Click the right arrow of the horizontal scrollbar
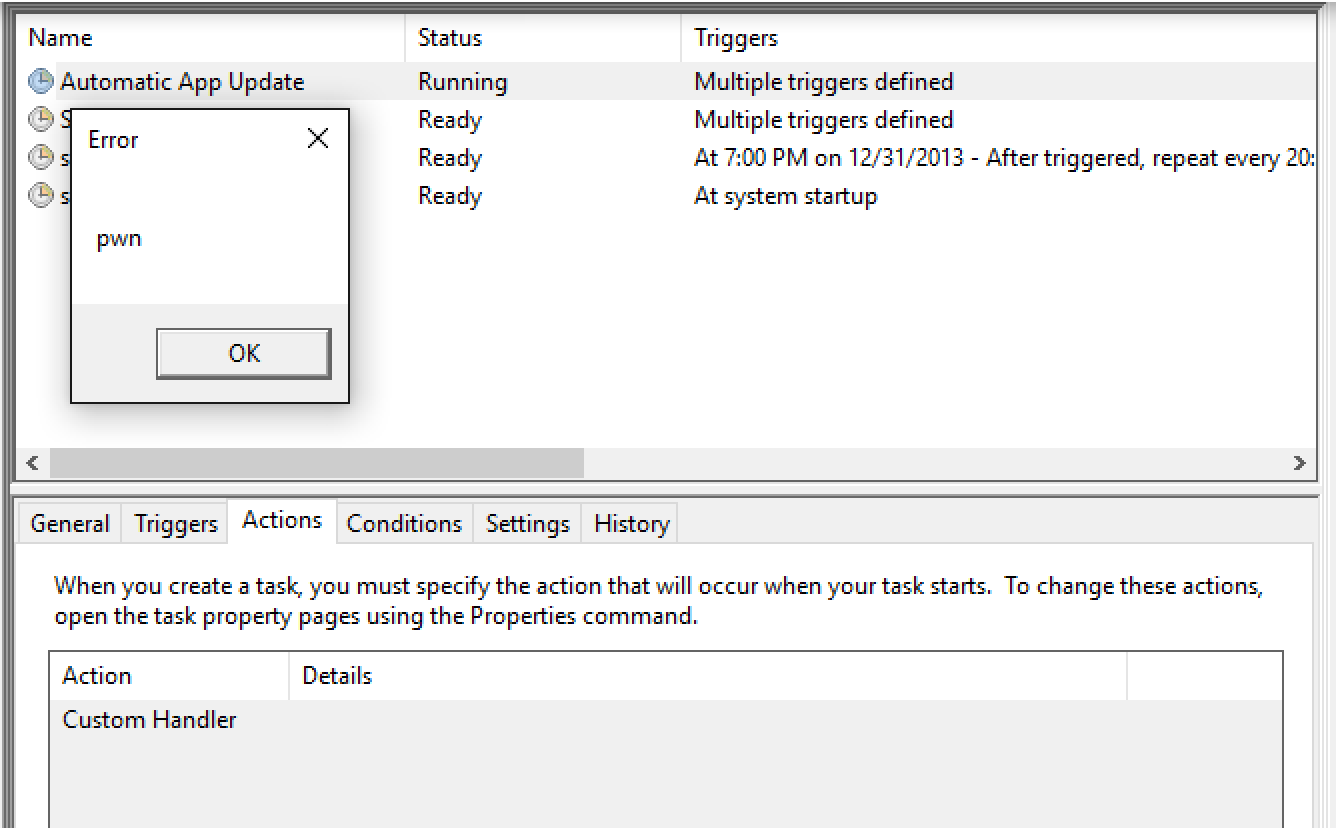 point(1299,463)
